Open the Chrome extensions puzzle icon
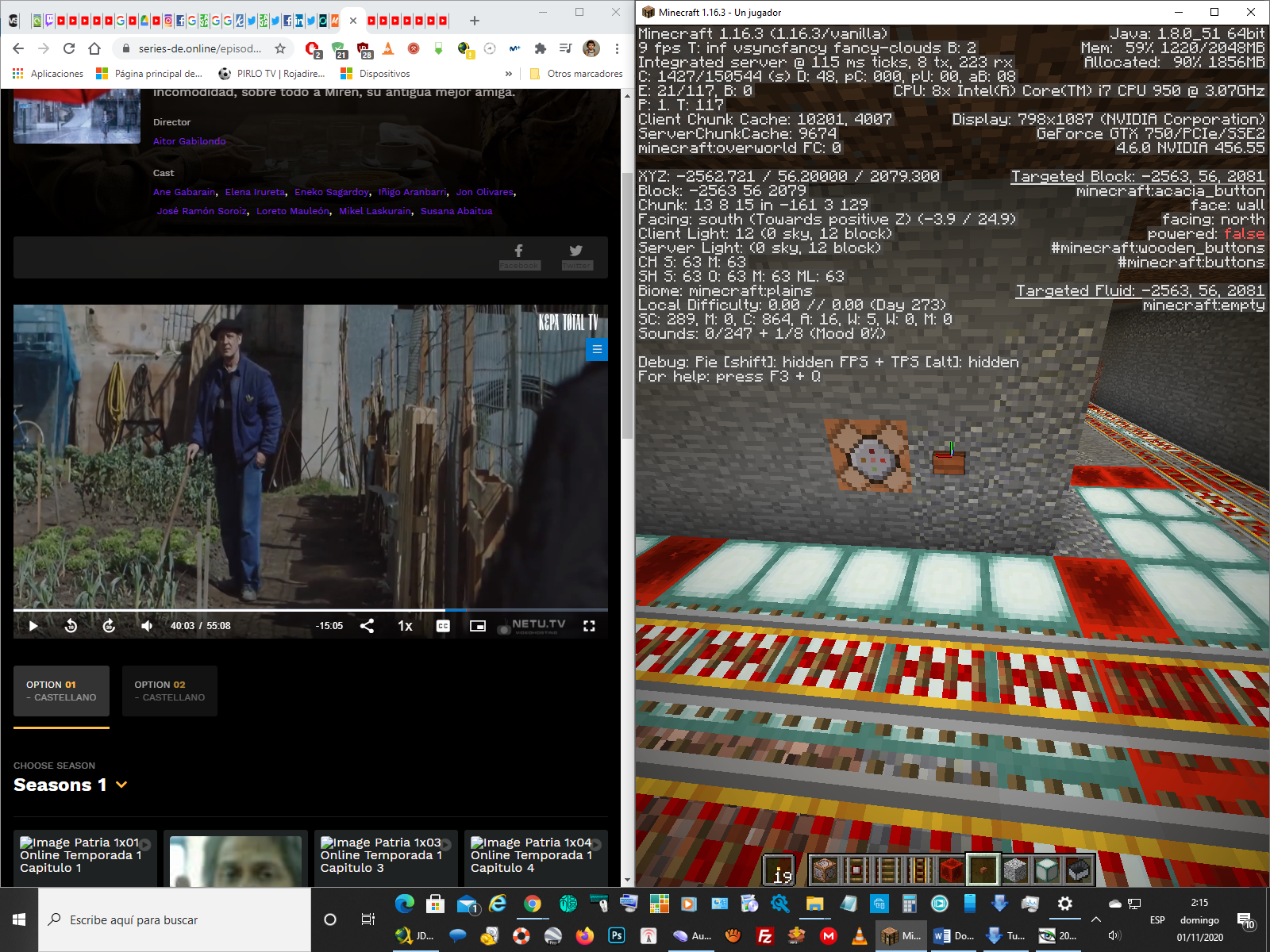The width and height of the screenshot is (1270, 952). (x=541, y=48)
